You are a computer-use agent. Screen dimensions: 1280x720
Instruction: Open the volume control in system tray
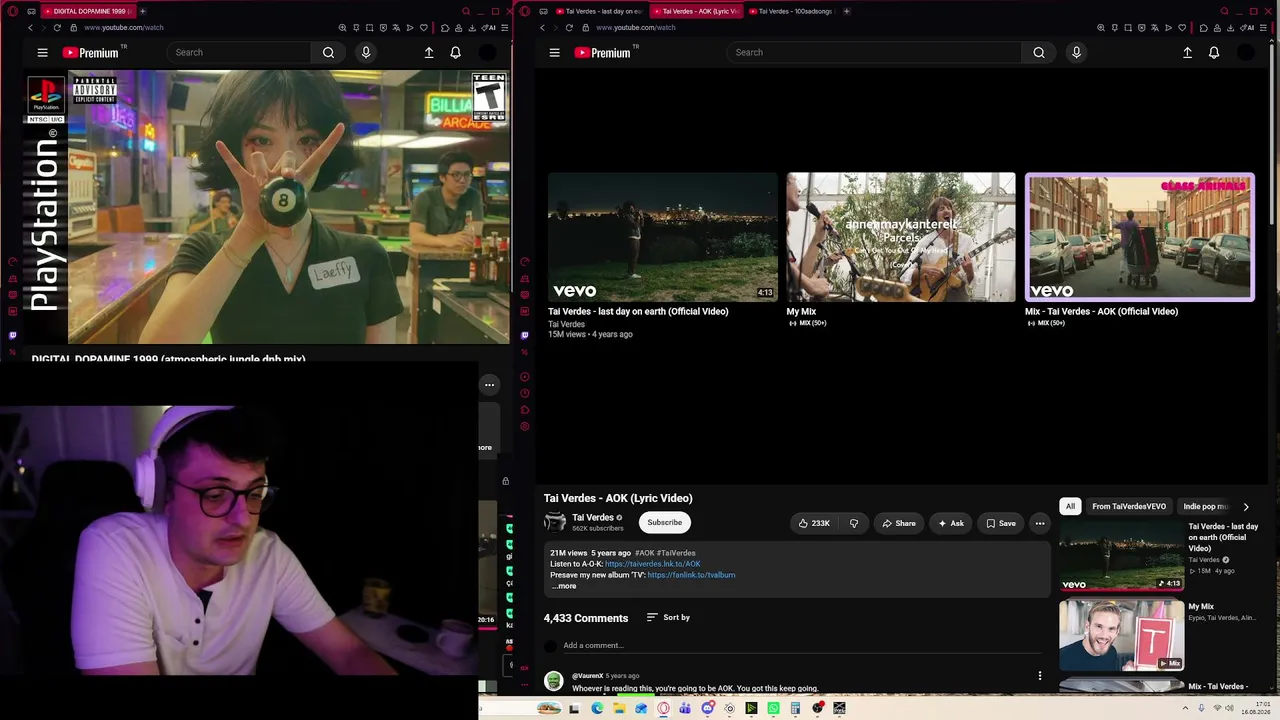click(1230, 708)
